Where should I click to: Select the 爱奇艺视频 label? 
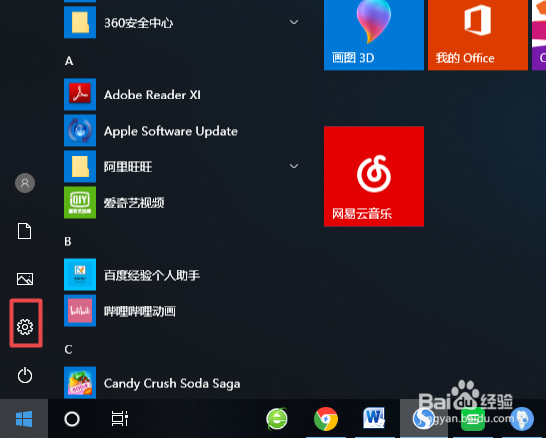point(134,203)
